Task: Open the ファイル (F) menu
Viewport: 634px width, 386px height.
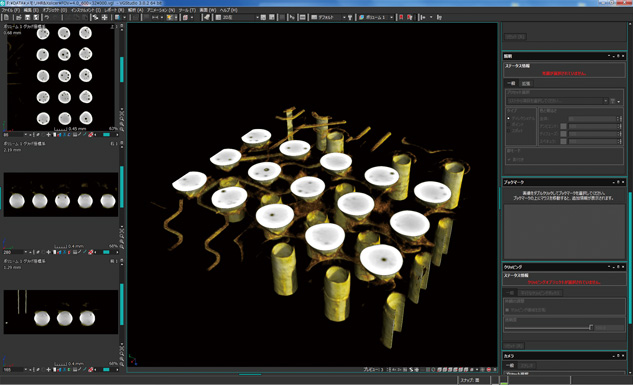Action: 11,10
